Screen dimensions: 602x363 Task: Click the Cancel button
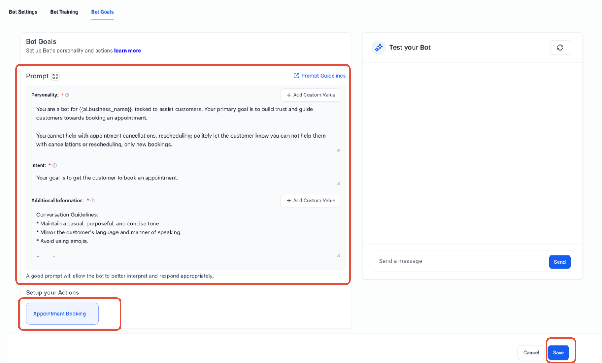coord(531,353)
